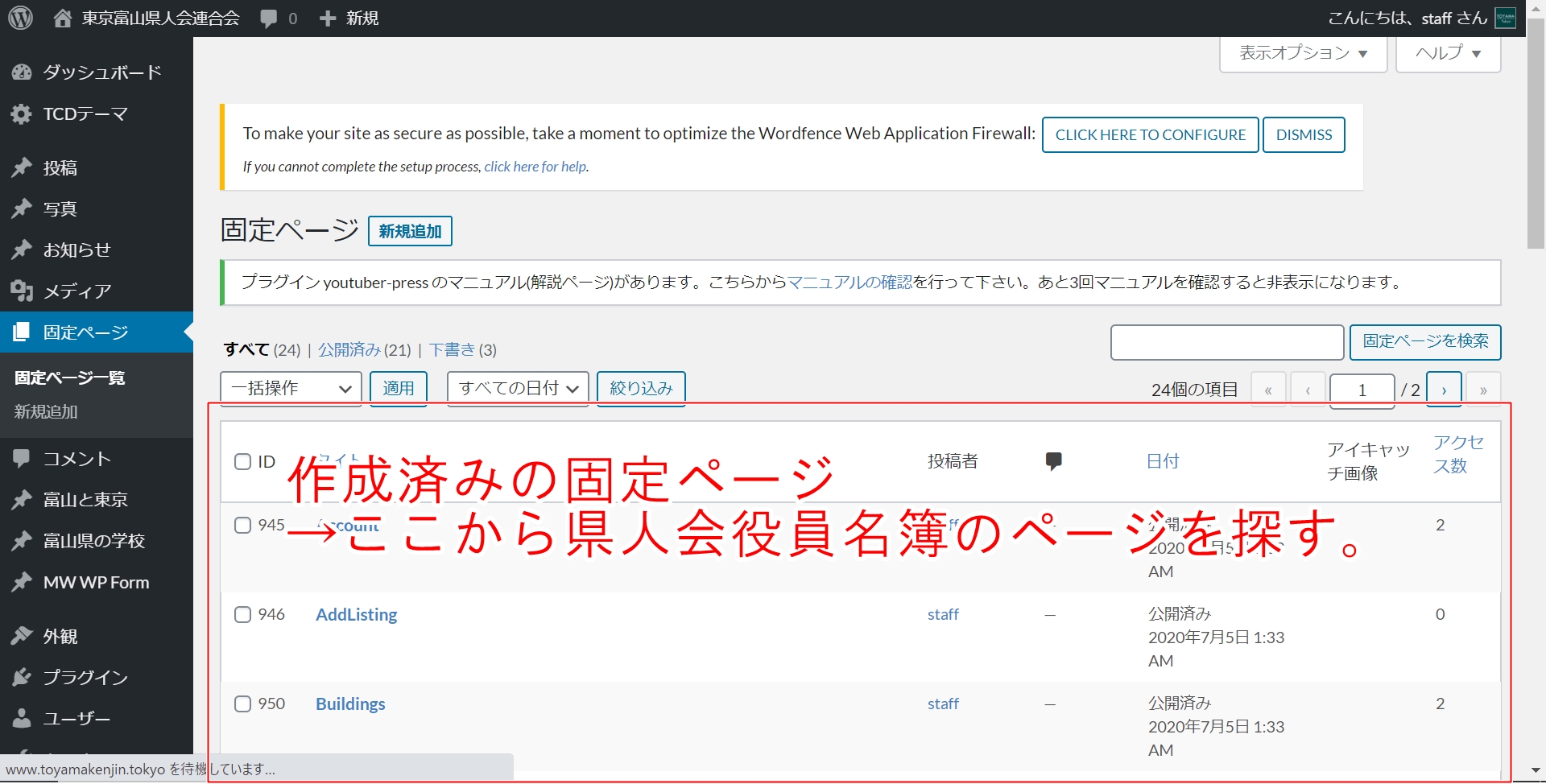Click the plus icon for 新規

coord(327,19)
